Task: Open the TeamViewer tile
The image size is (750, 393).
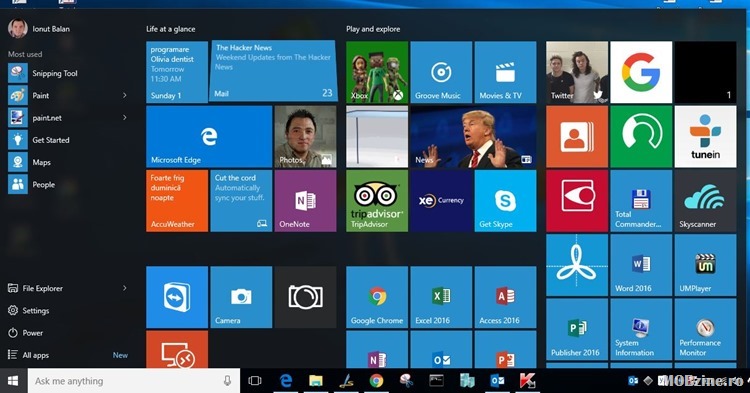Action: (x=177, y=297)
